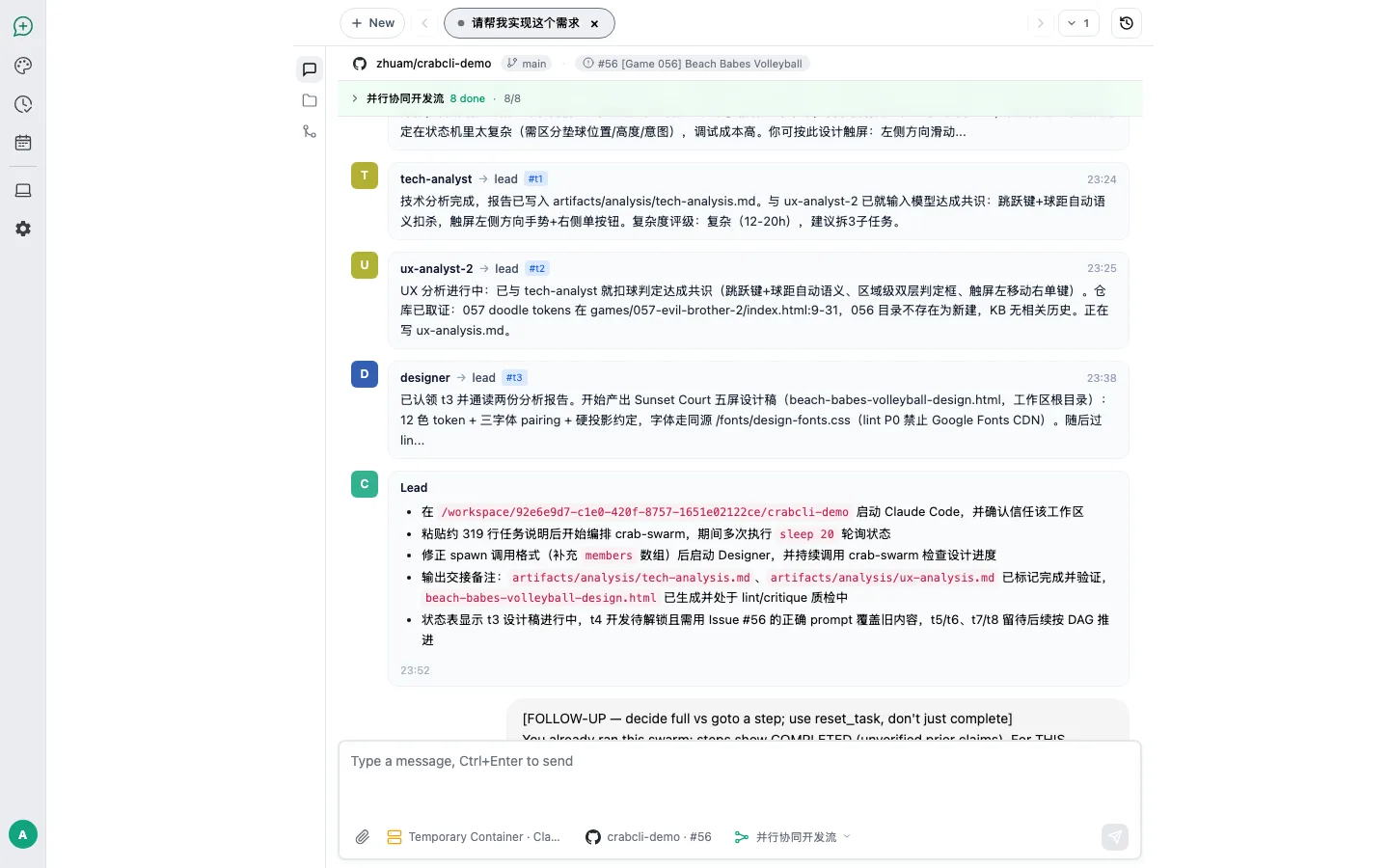The image size is (1389, 868).
Task: Select the chat panel icon
Action: [310, 69]
